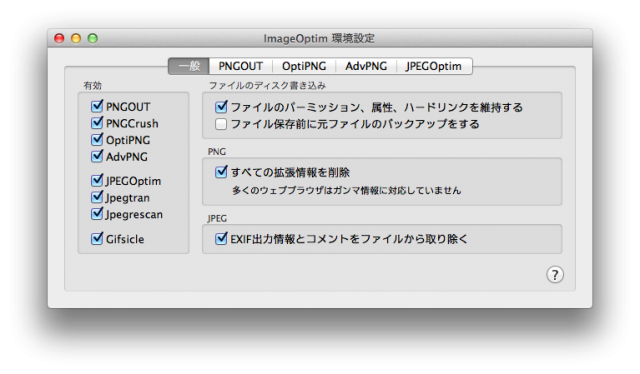Uncheck ファイルのパーミッション、属性、ハードリンクを維持する

click(x=221, y=107)
